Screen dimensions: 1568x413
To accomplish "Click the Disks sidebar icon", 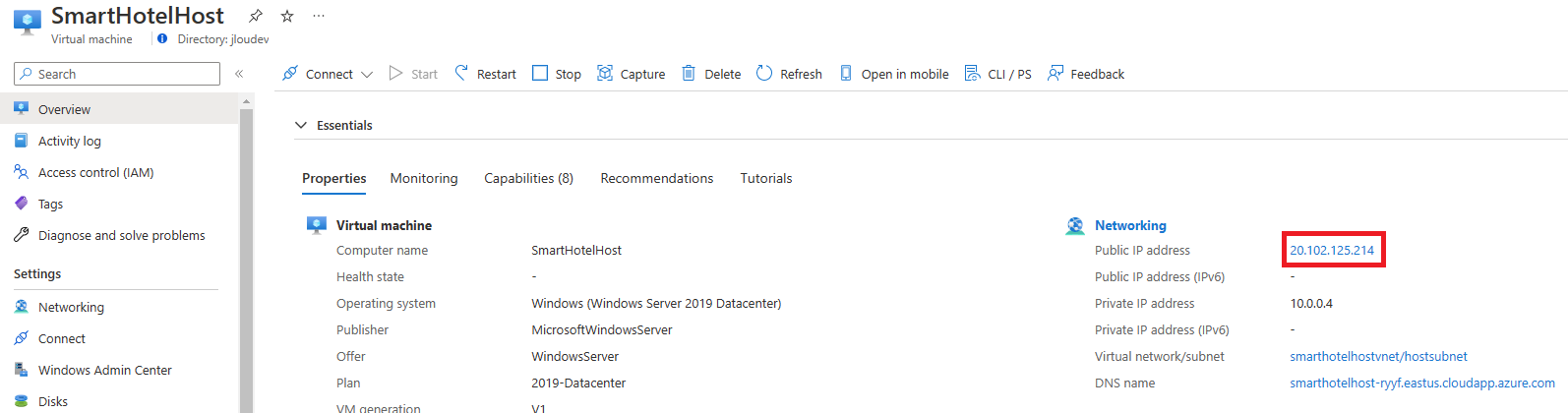I will click(x=22, y=401).
